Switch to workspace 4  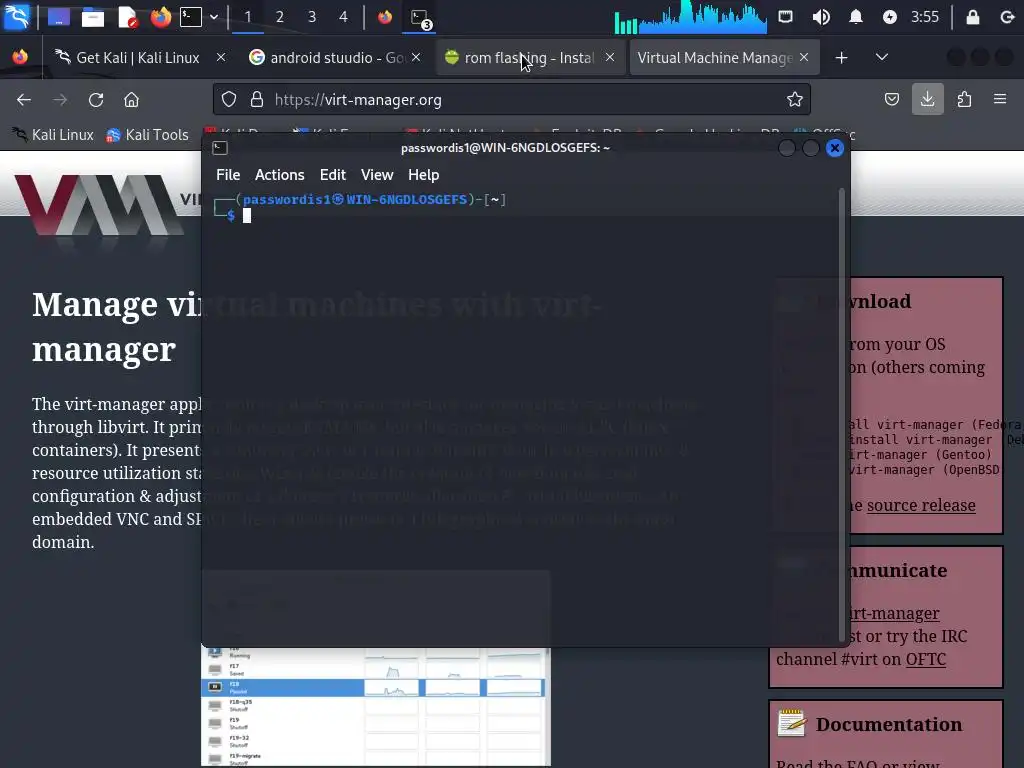pyautogui.click(x=344, y=17)
